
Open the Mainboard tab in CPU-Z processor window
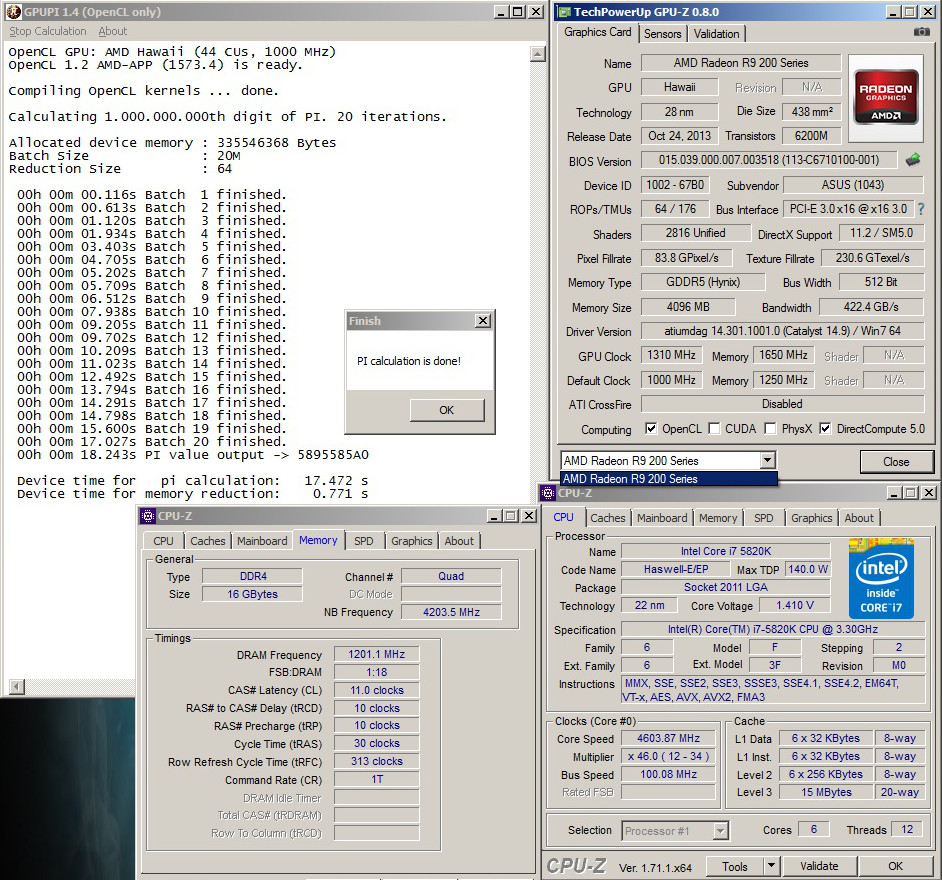click(662, 518)
